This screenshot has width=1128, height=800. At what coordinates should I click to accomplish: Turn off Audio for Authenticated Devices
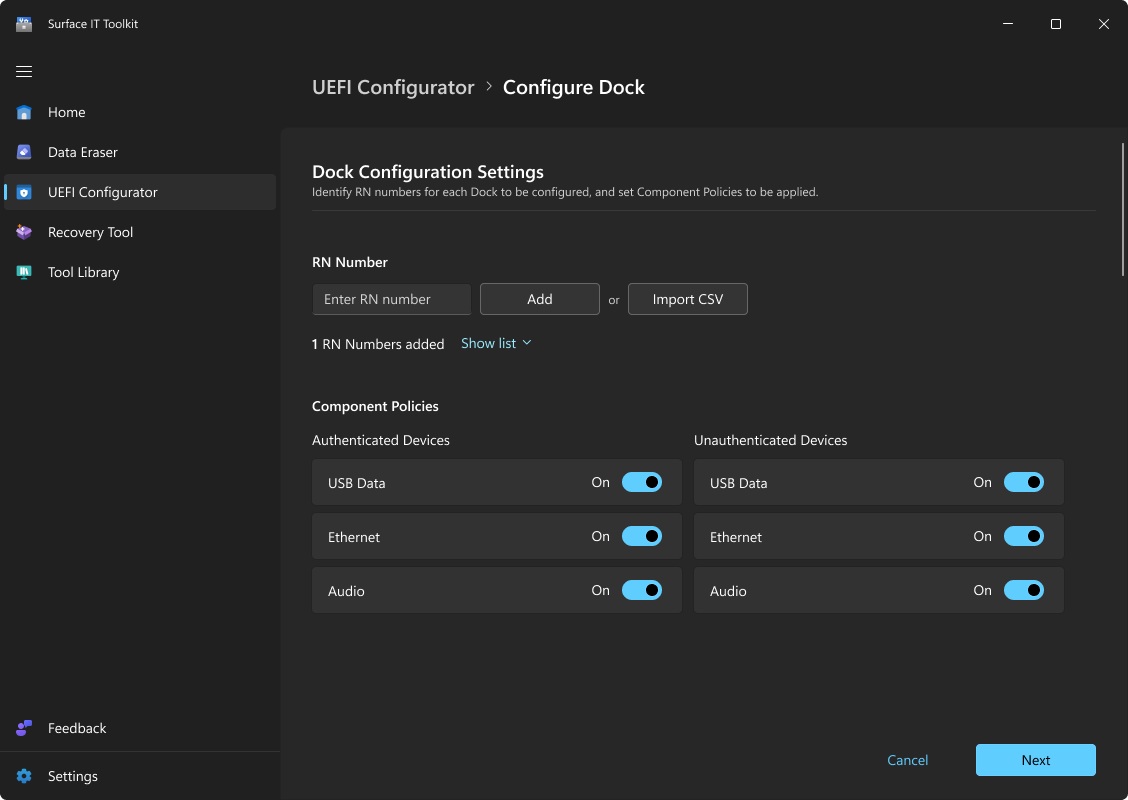tap(642, 590)
